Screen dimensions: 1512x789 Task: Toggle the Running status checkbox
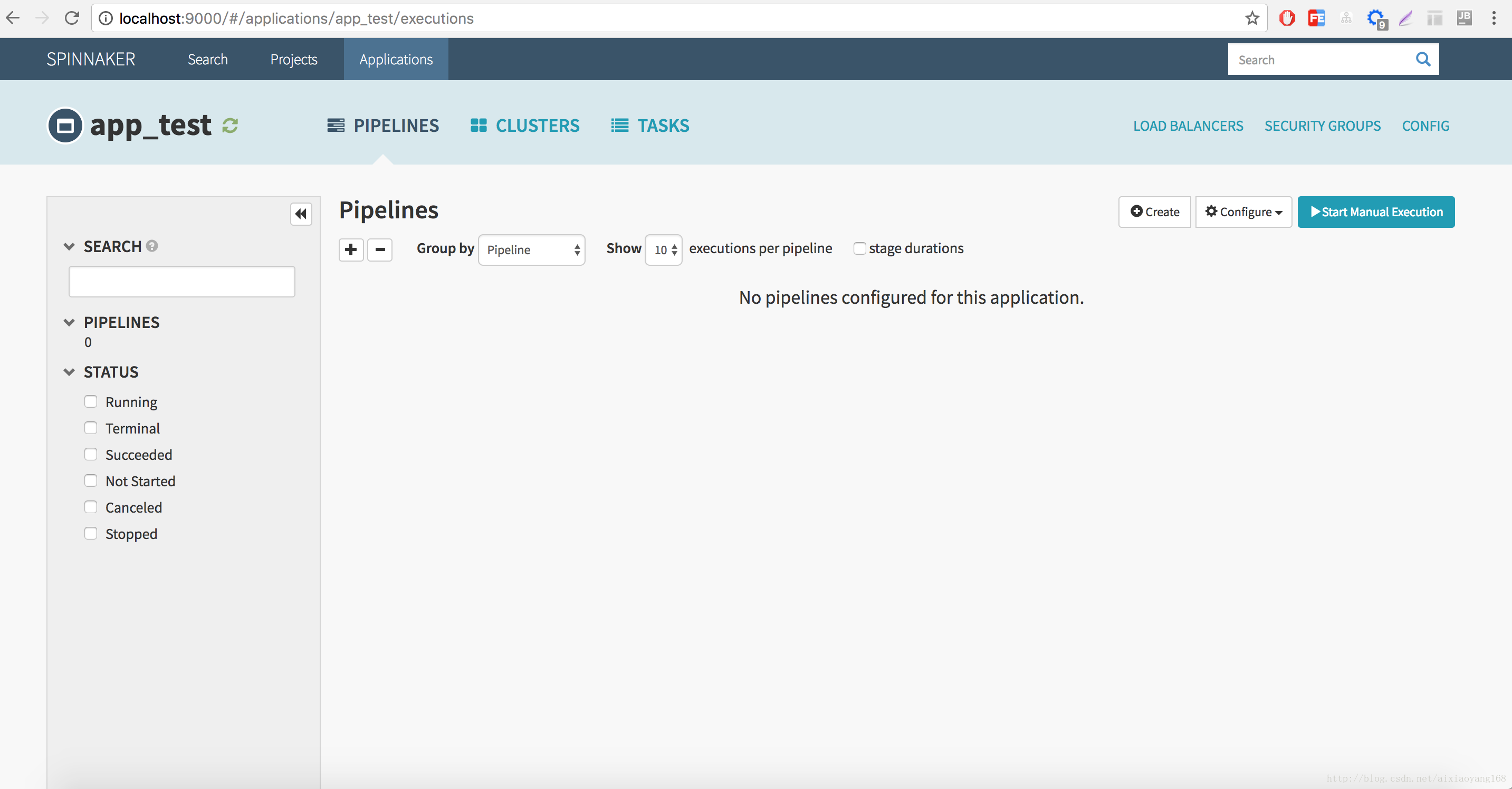[91, 401]
